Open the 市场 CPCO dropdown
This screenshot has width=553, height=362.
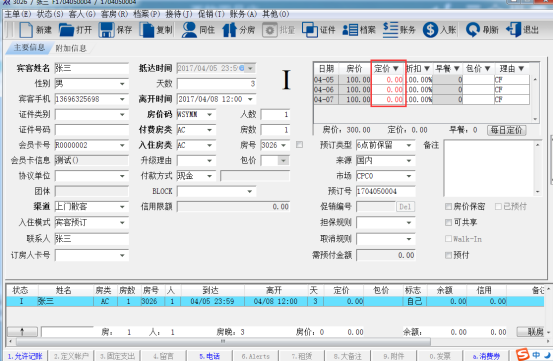click(409, 176)
